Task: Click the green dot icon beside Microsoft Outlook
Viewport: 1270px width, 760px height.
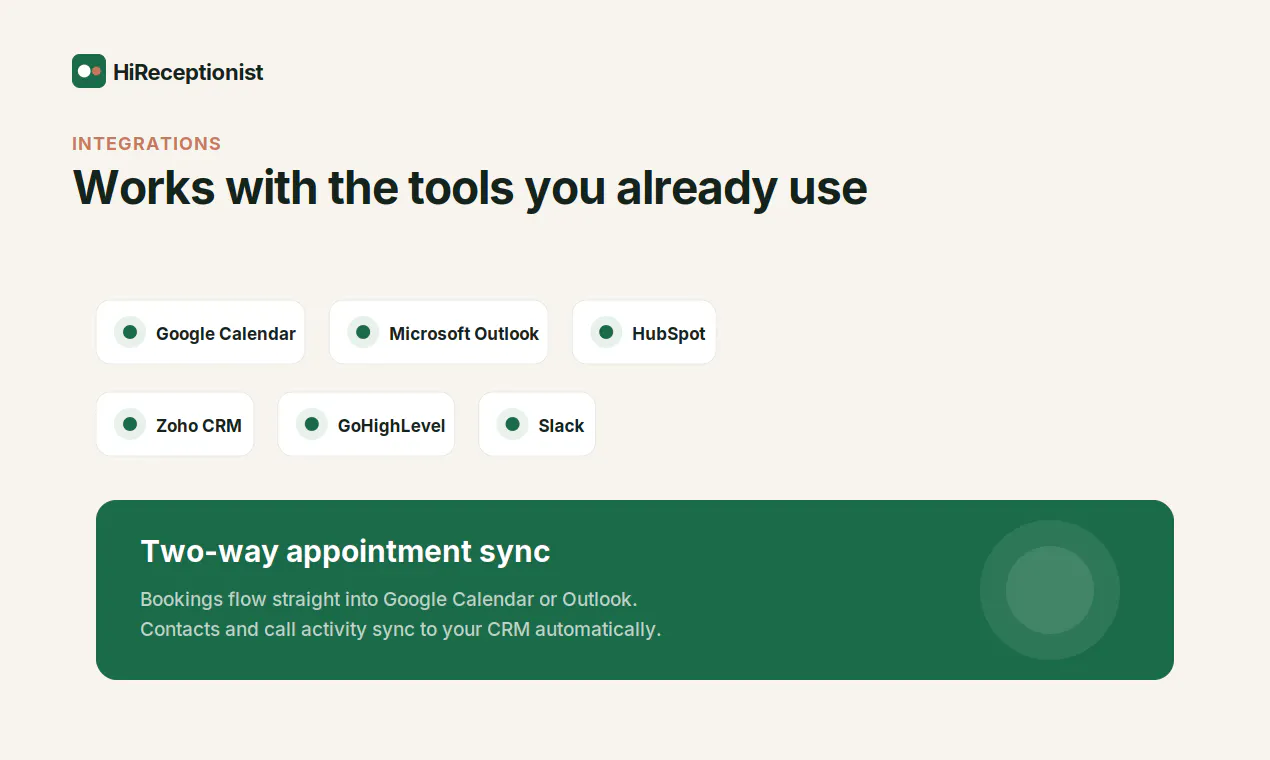Action: coord(363,332)
